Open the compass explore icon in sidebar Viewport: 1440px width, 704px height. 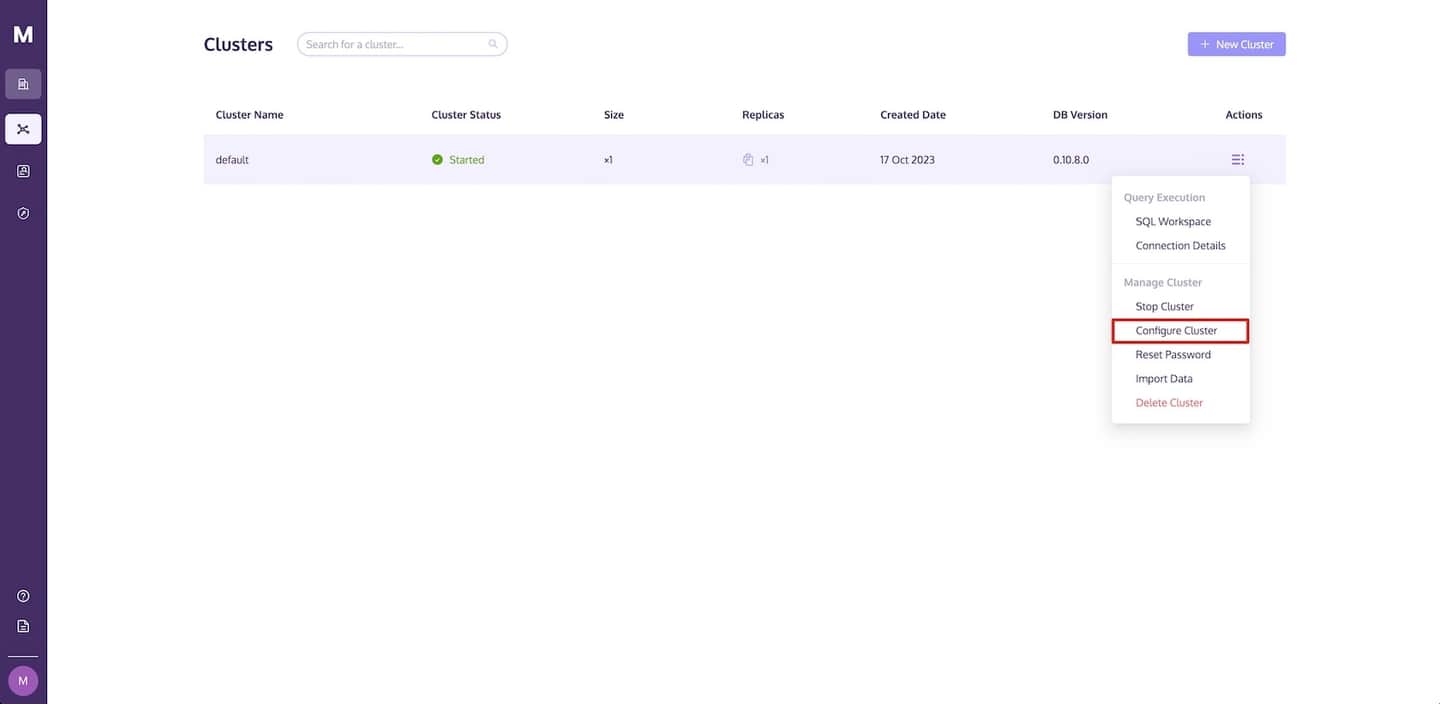pos(23,213)
